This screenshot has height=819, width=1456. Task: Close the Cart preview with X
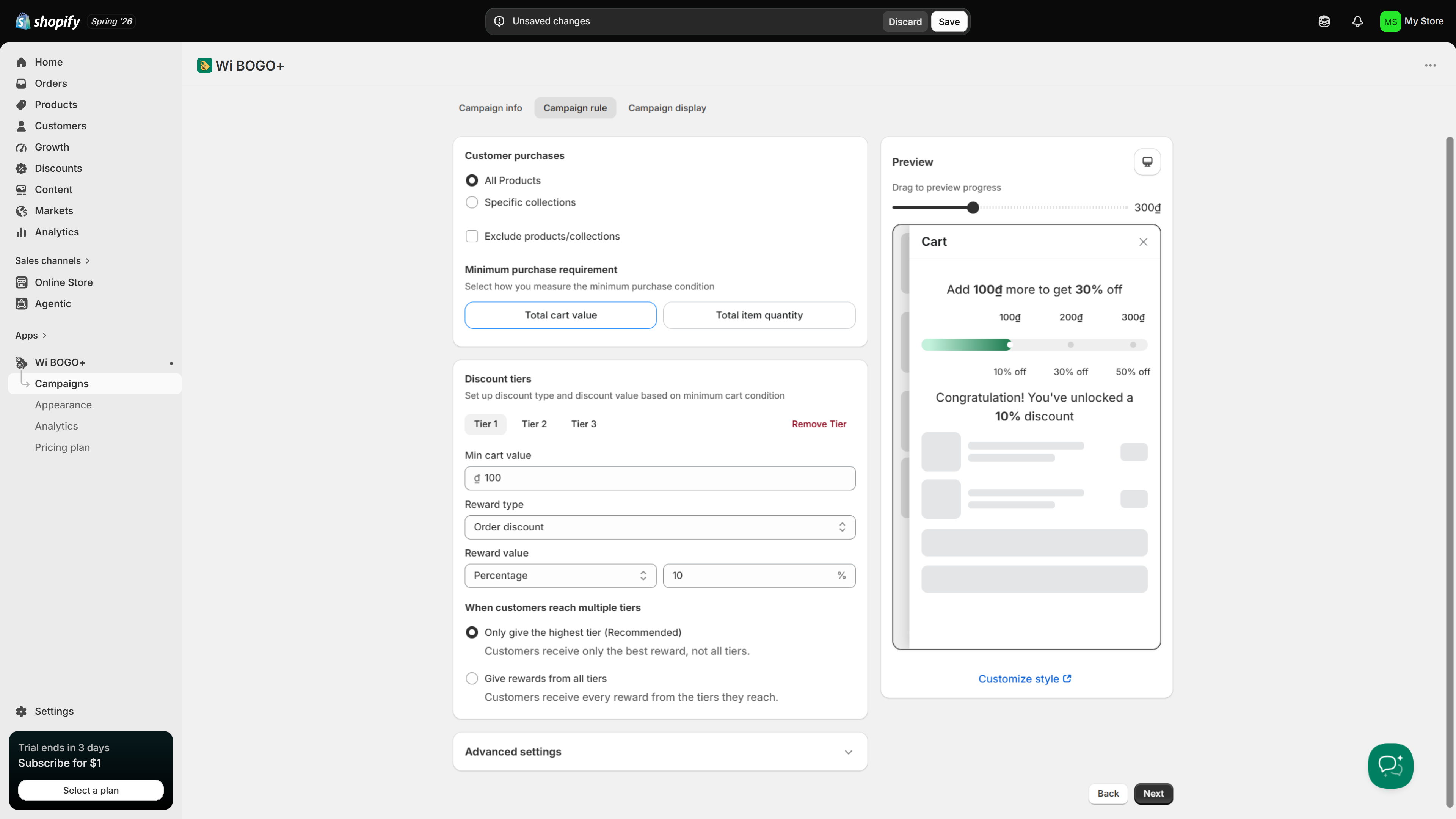(1144, 242)
